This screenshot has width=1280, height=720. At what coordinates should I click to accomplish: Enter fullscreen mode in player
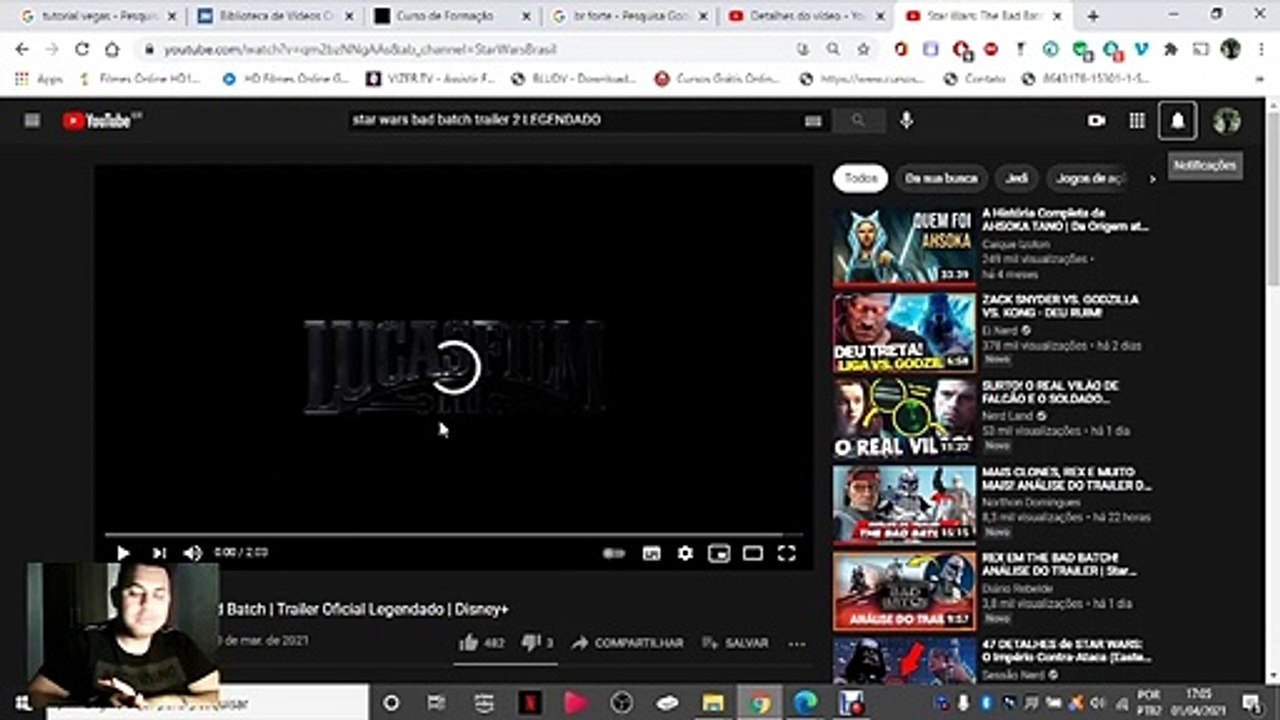pyautogui.click(x=787, y=553)
